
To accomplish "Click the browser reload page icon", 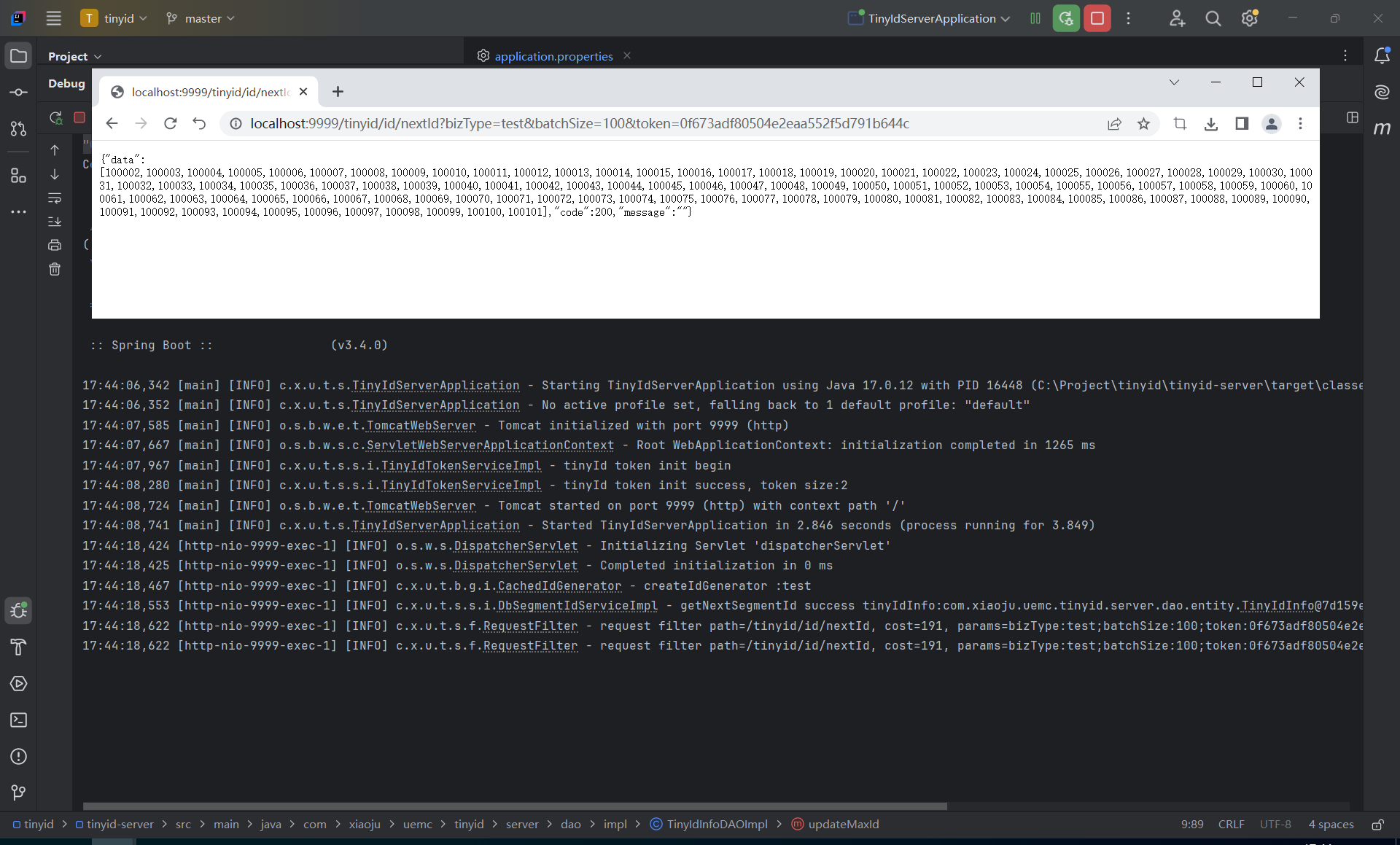I will point(170,124).
